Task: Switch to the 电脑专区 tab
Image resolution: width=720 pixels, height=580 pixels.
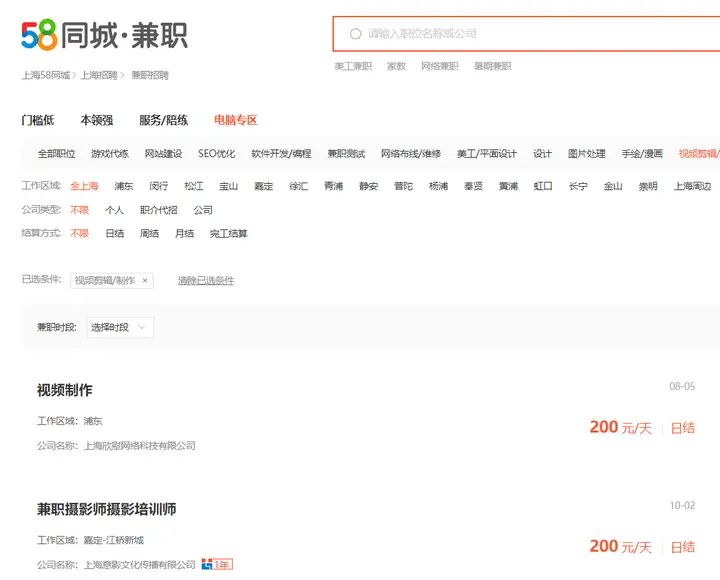Action: click(x=235, y=120)
